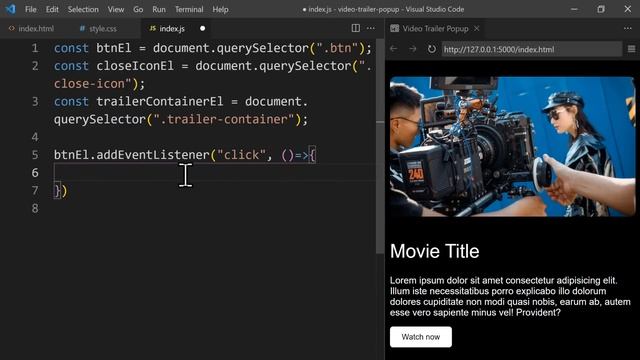This screenshot has height=360, width=640.
Task: Split the editor to the right
Action: point(356,28)
